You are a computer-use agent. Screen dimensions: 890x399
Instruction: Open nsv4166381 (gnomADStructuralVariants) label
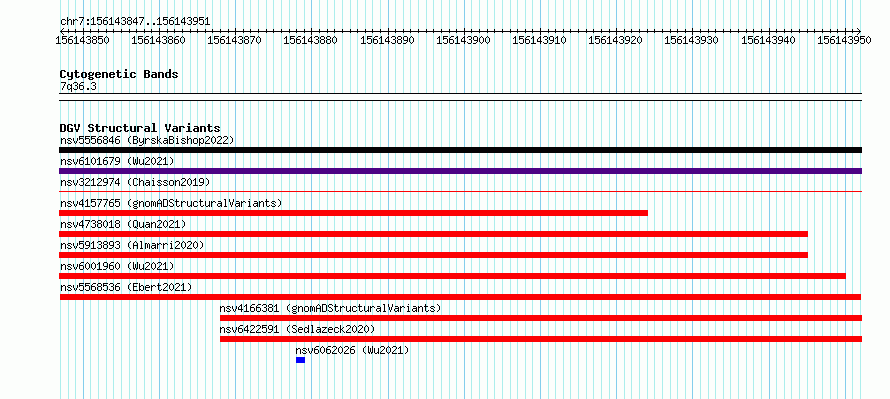(x=330, y=308)
